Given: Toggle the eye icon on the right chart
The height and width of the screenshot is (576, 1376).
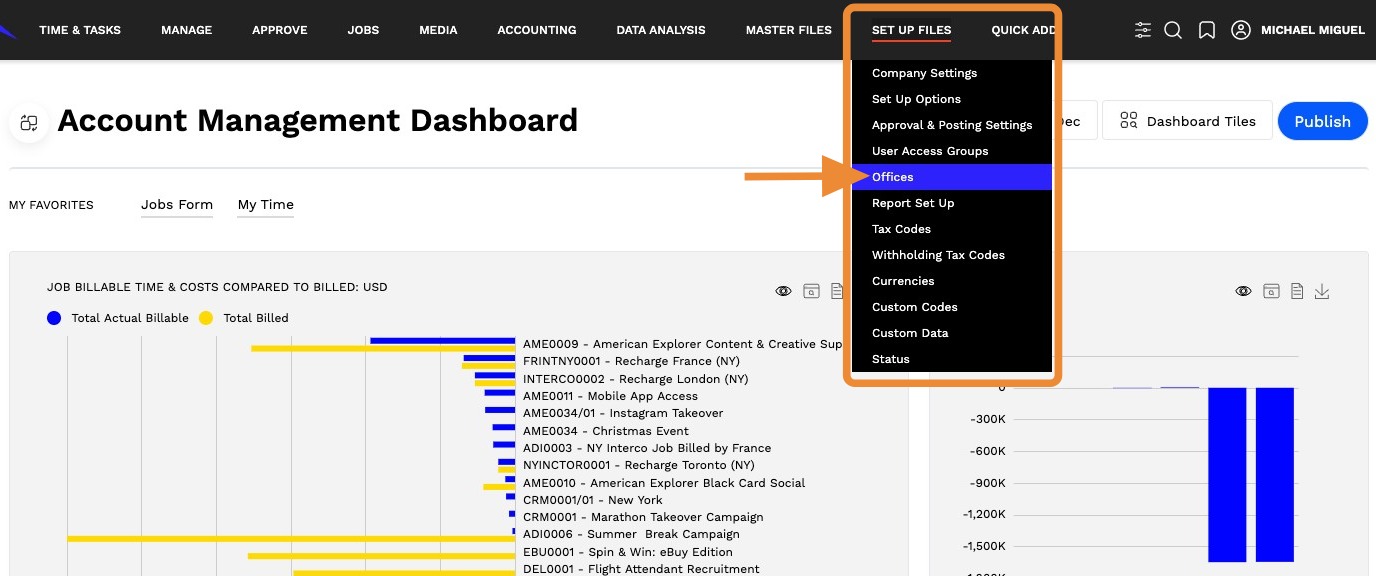Looking at the screenshot, I should [1243, 291].
